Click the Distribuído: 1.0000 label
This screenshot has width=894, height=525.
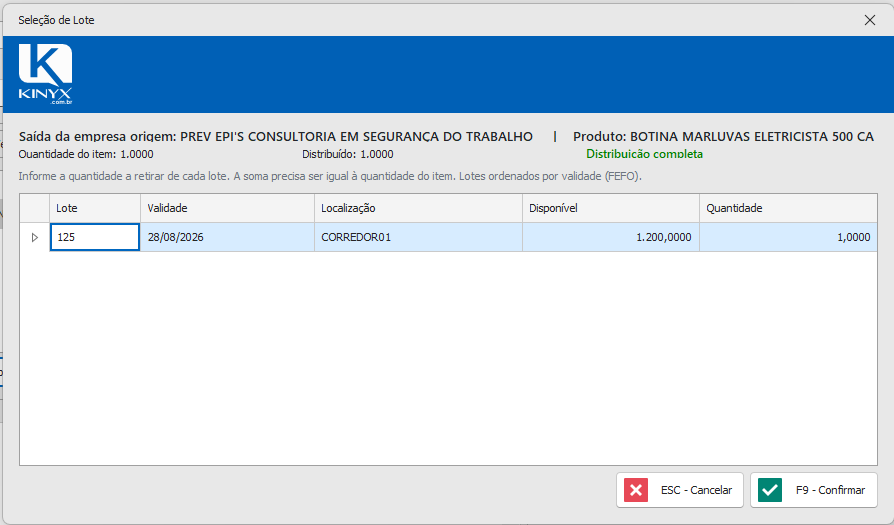348,154
